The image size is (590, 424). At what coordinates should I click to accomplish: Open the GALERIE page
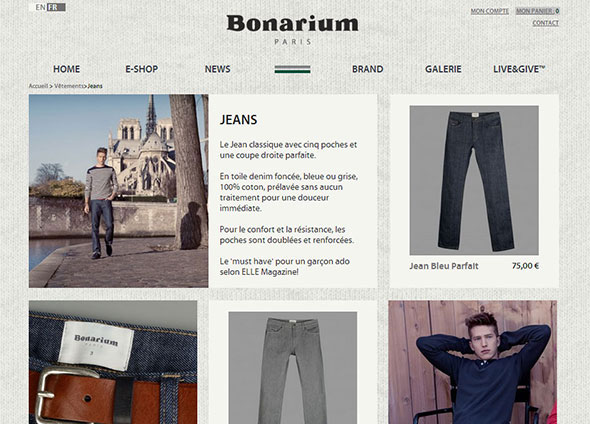point(443,69)
